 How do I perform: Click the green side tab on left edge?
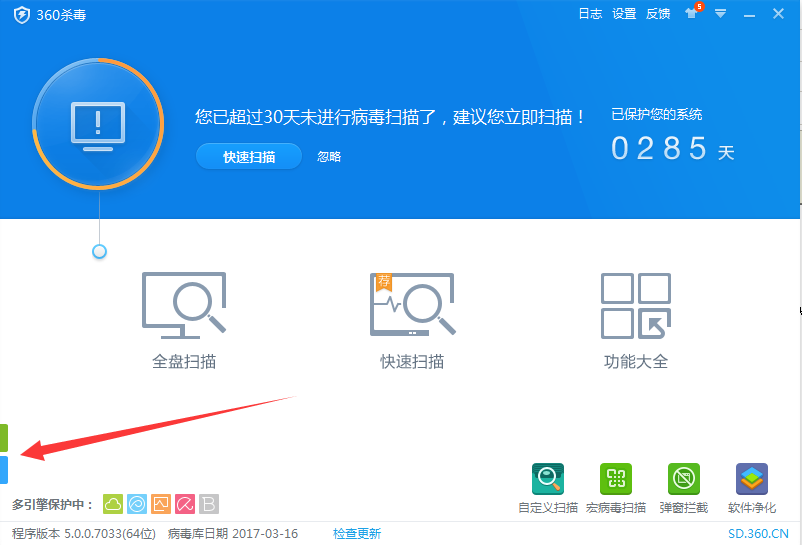[x=4, y=438]
